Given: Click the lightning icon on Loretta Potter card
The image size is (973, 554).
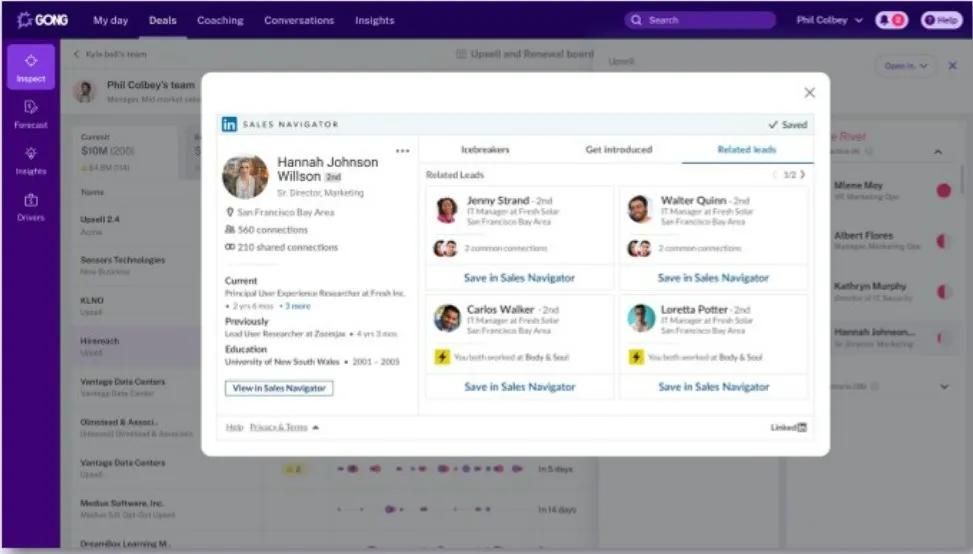Looking at the screenshot, I should pos(636,357).
